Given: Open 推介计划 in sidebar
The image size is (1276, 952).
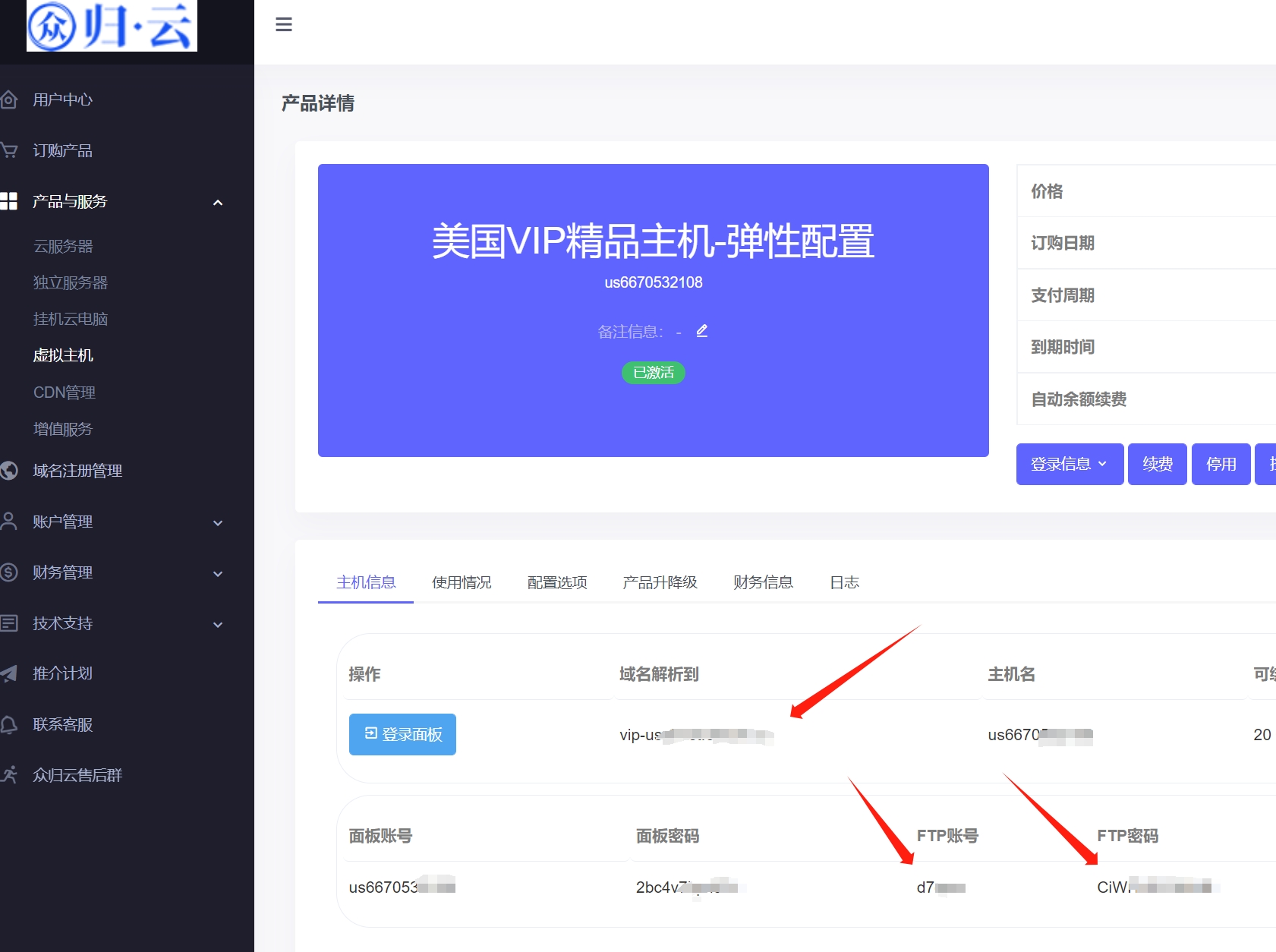Looking at the screenshot, I should point(62,673).
